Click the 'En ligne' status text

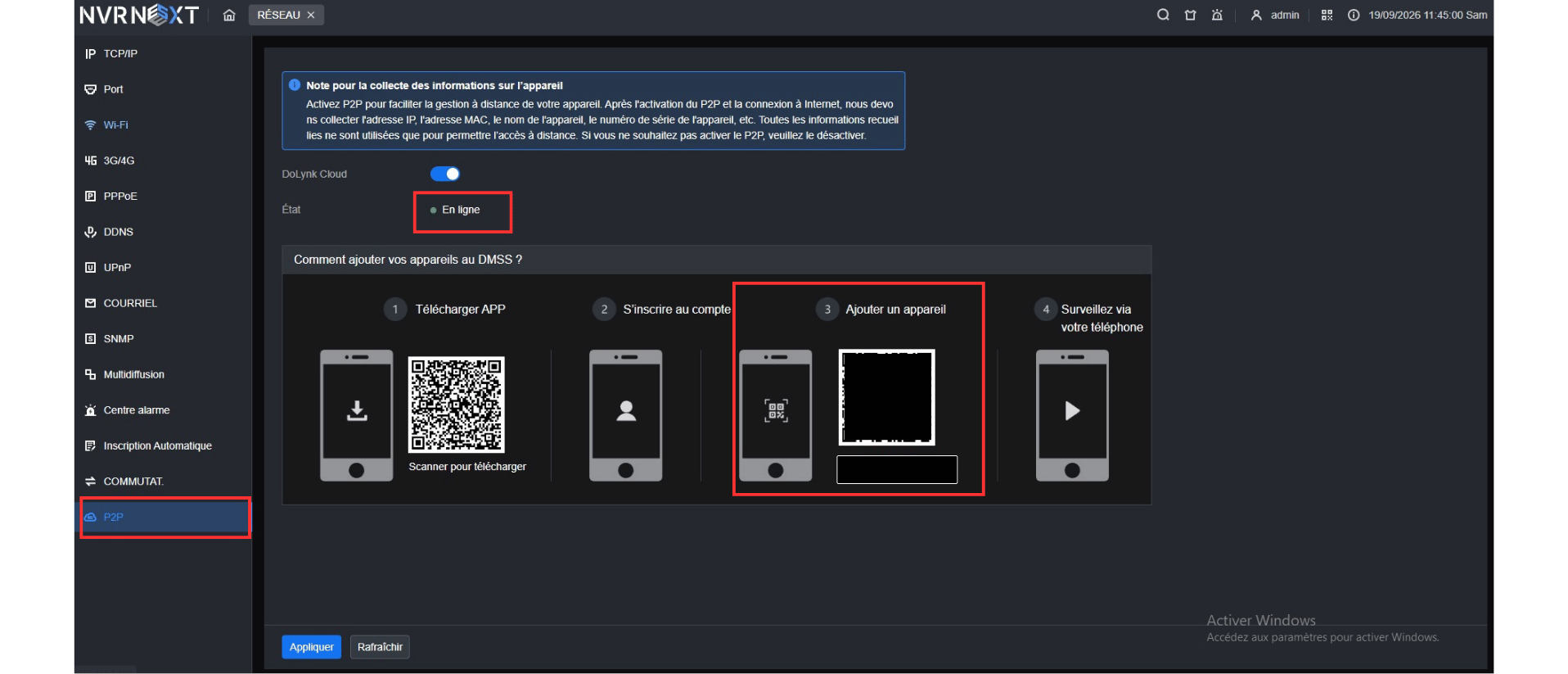461,210
